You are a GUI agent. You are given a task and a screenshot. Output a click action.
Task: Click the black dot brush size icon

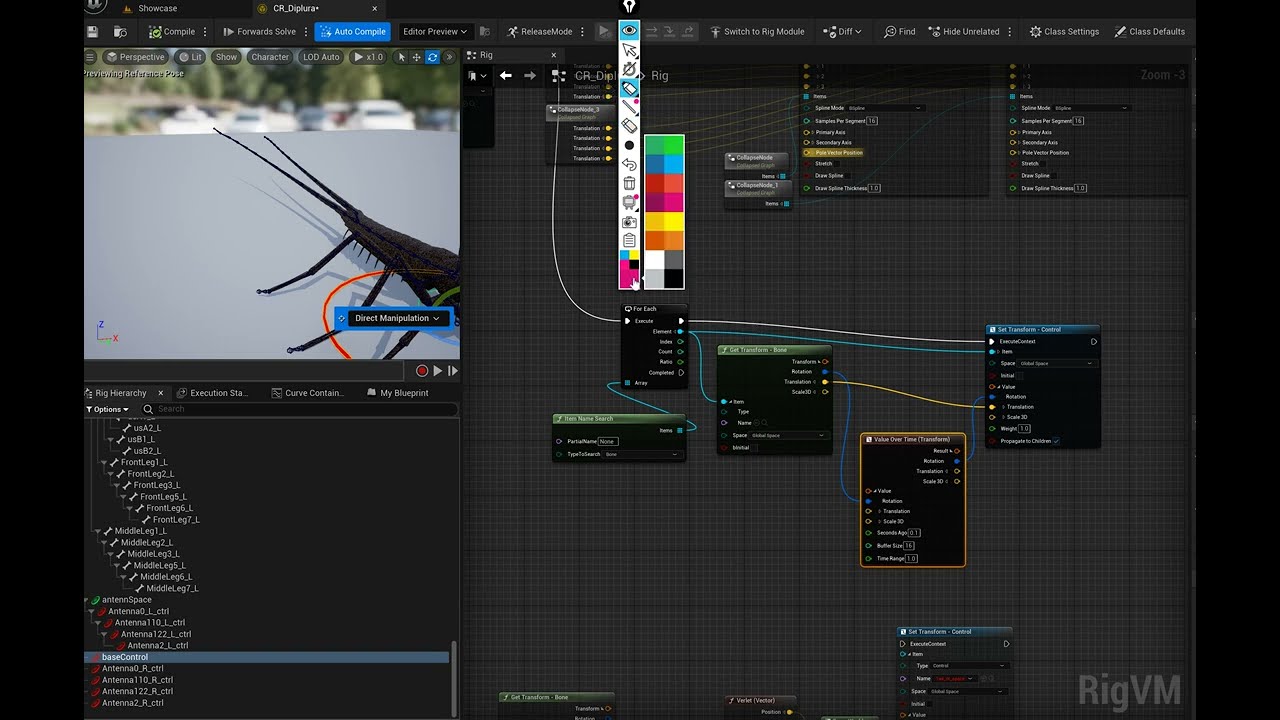point(629,145)
